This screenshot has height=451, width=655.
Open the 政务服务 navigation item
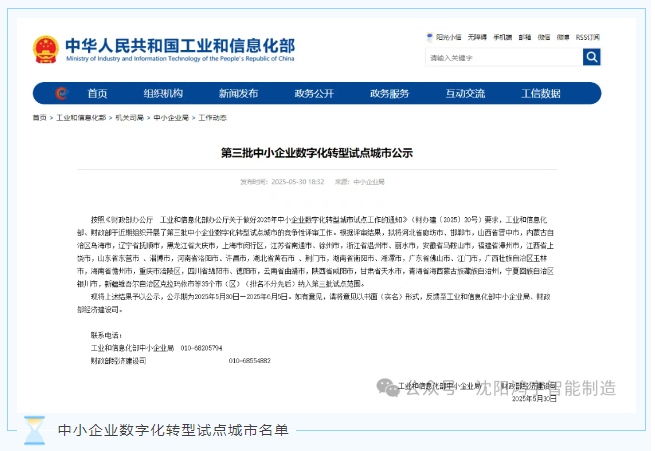389,94
